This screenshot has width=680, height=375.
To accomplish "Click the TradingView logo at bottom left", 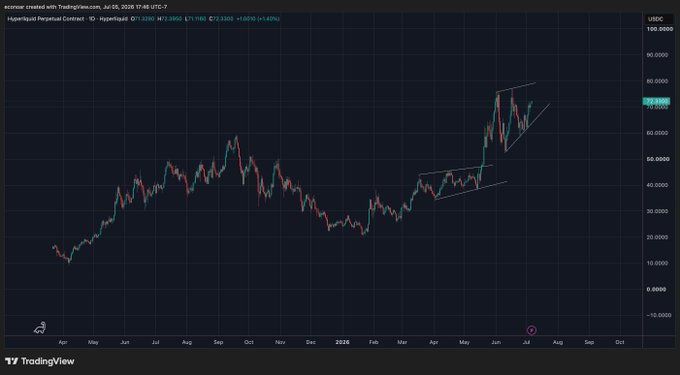I will click(39, 361).
